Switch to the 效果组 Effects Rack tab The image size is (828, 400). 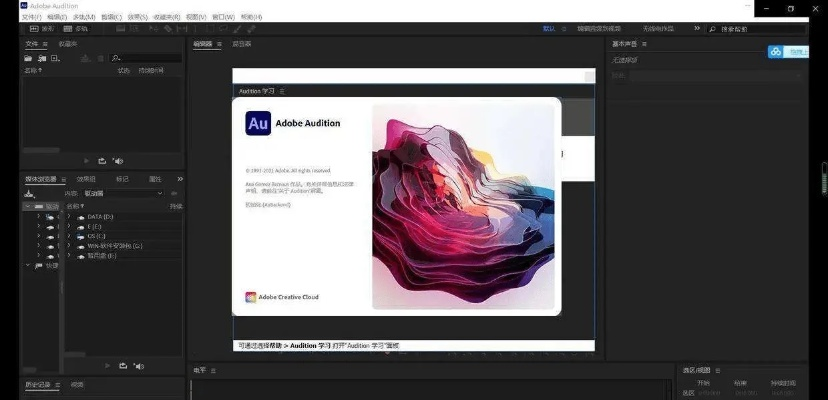86,179
